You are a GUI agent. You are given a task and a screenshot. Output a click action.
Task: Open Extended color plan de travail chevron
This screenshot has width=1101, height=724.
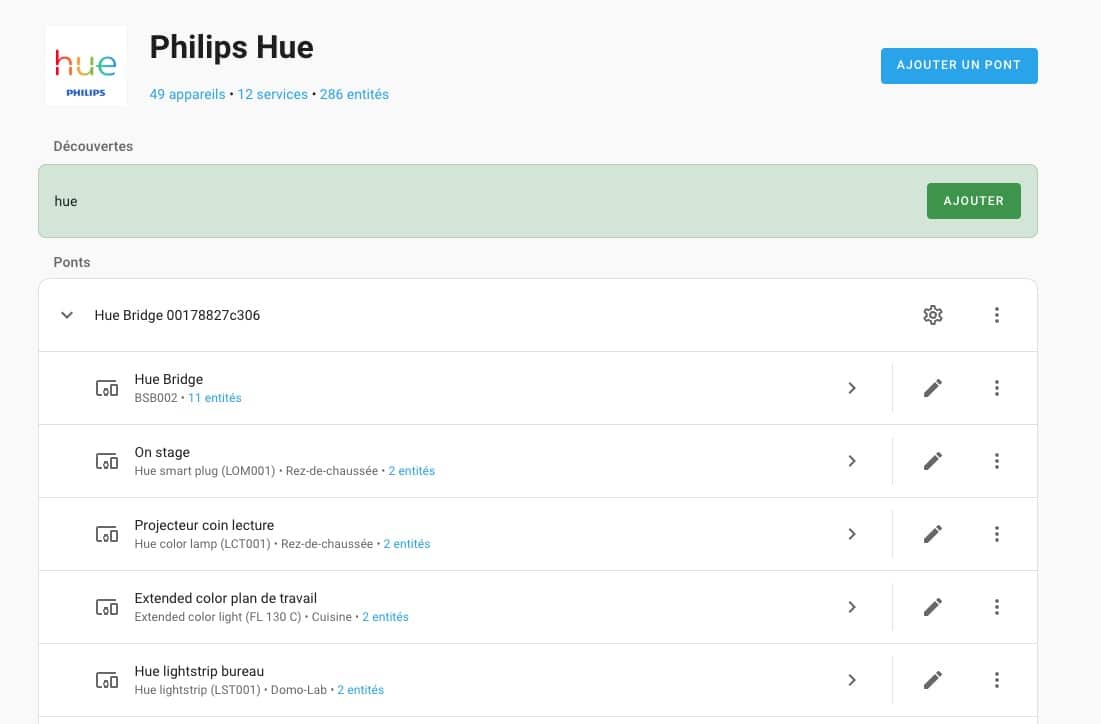click(x=852, y=607)
